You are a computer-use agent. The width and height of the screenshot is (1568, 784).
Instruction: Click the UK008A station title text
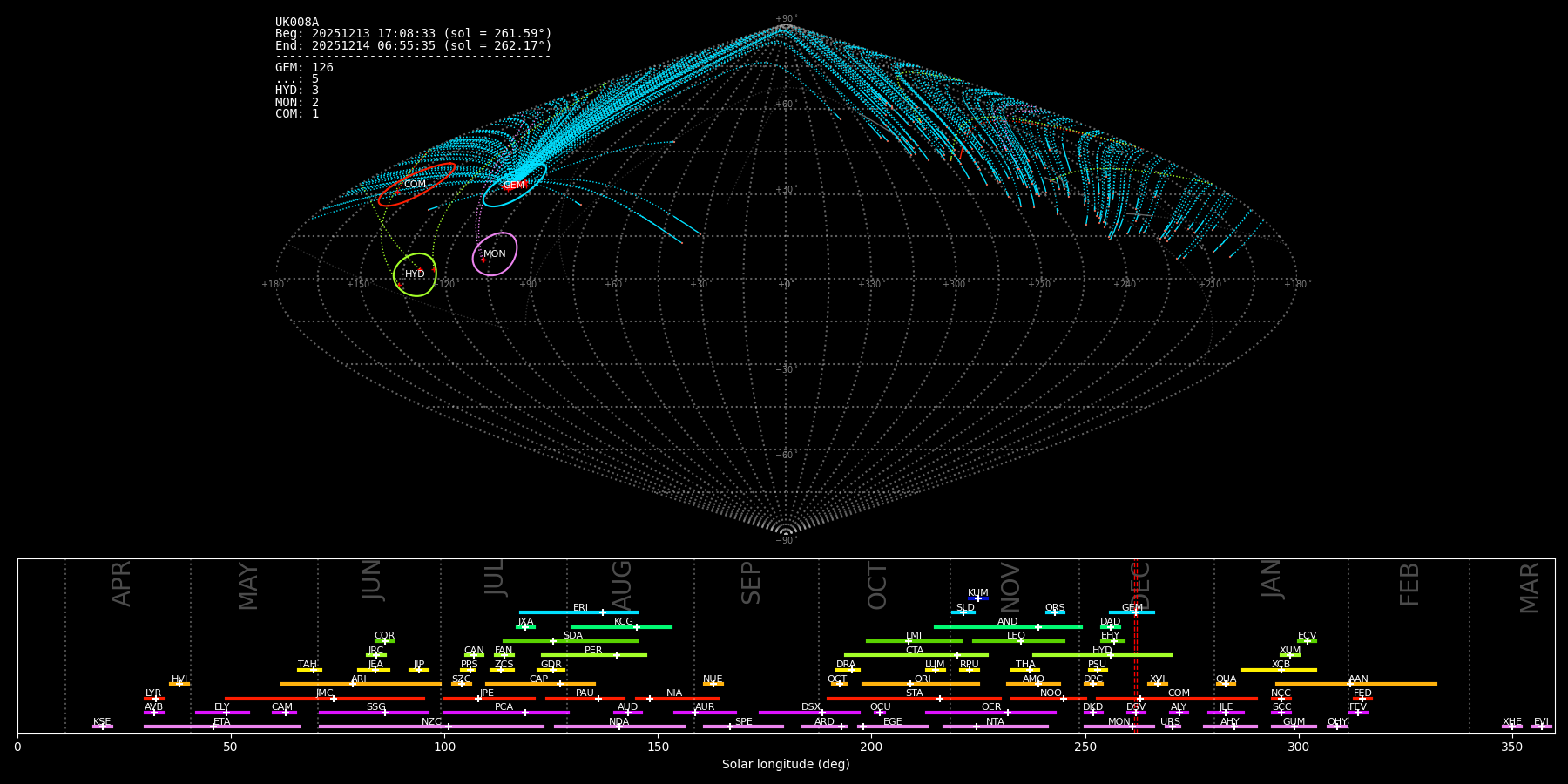point(297,23)
